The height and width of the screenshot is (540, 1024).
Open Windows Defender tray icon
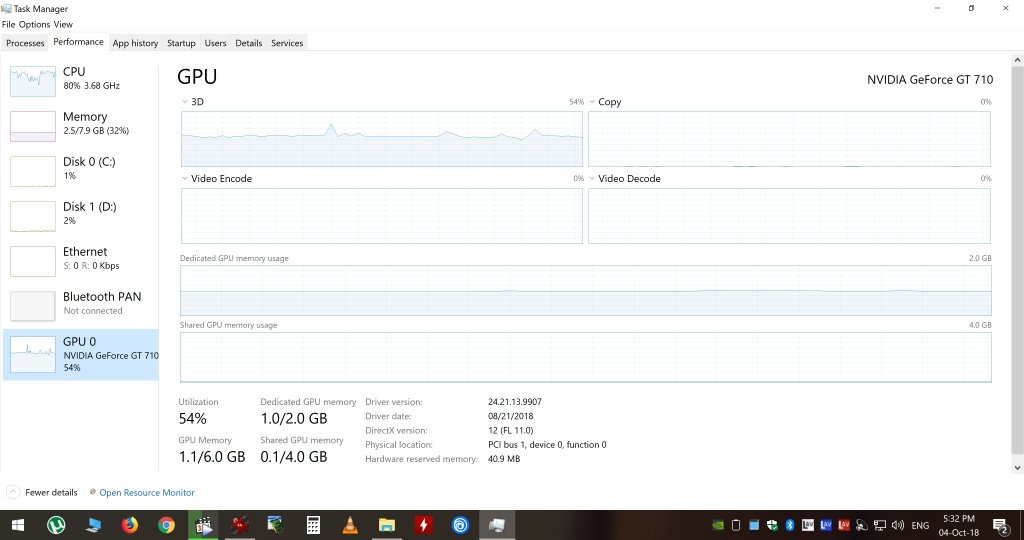pos(773,525)
